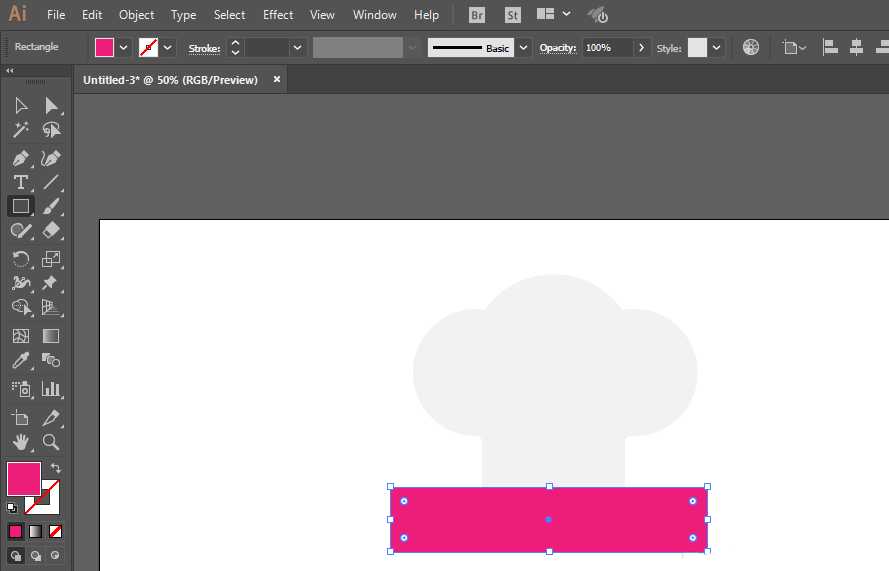Open Adobe Bridge with the Br icon
The image size is (889, 571).
(477, 15)
